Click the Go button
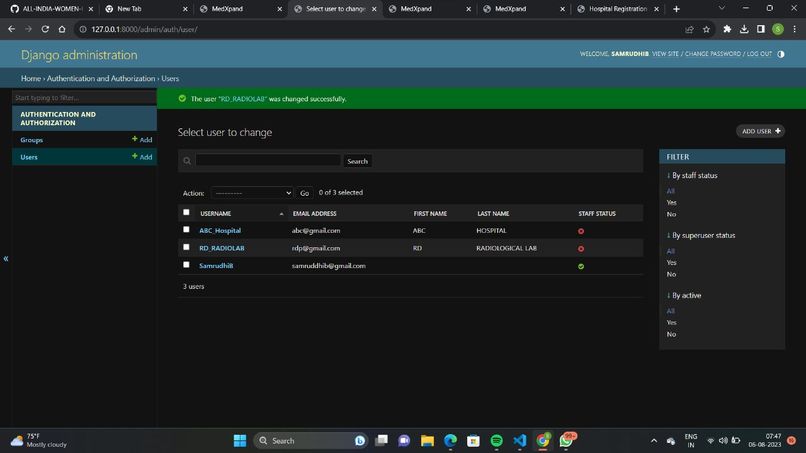 coord(304,193)
